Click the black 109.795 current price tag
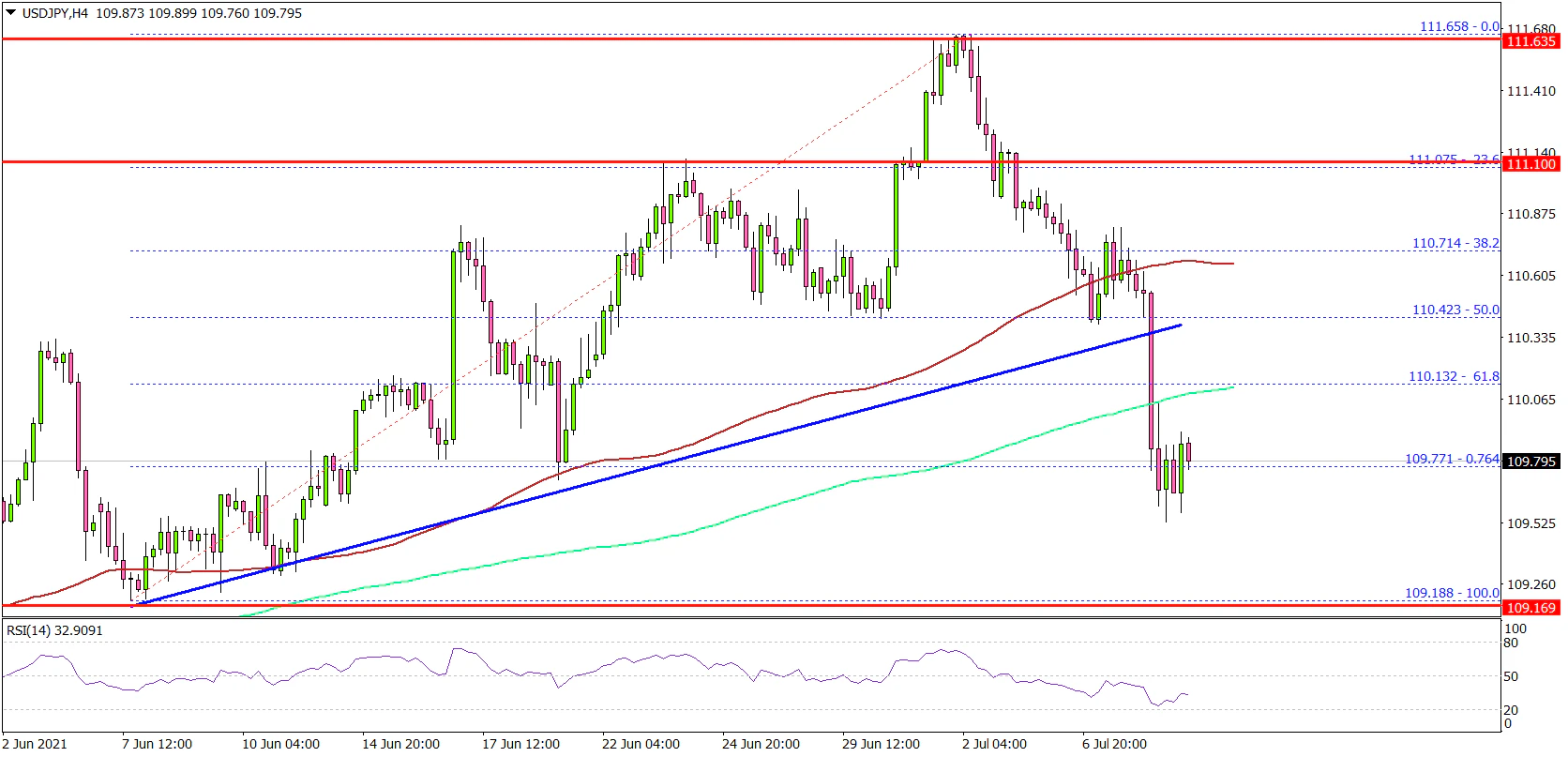1568x757 pixels. pyautogui.click(x=1530, y=462)
